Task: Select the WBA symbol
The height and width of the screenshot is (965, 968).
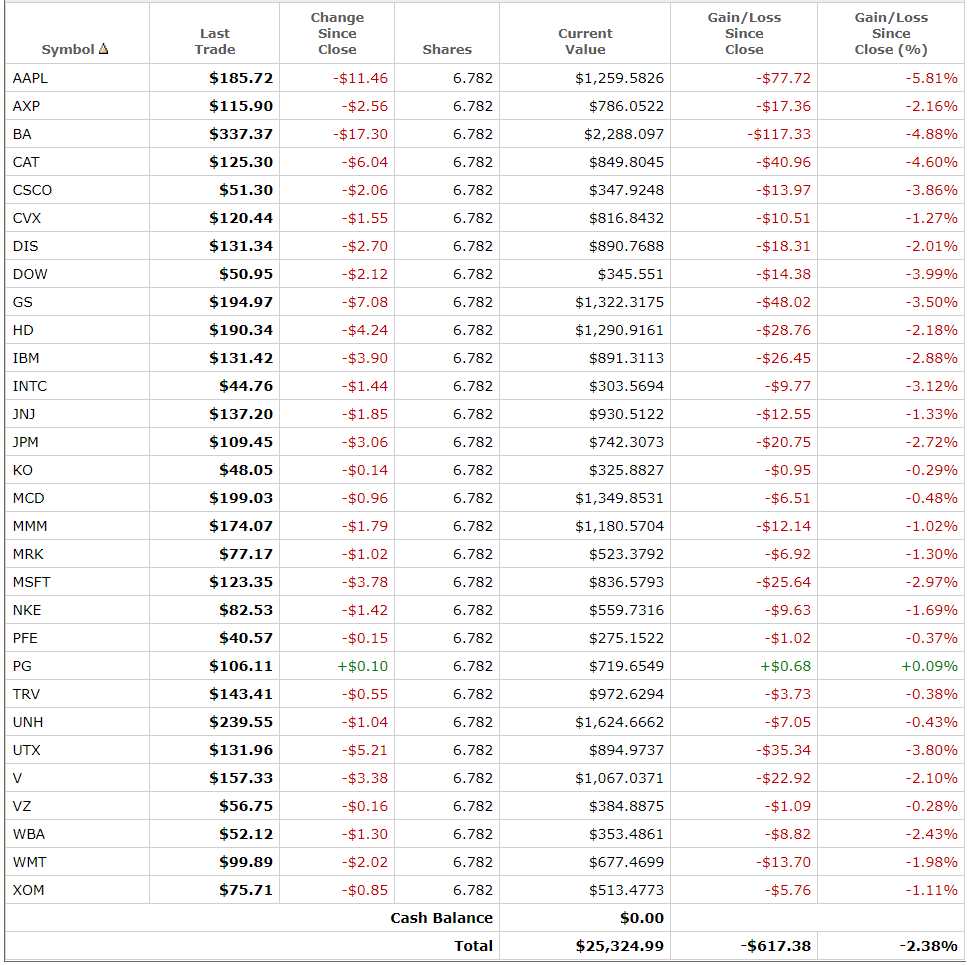Action: (28, 834)
